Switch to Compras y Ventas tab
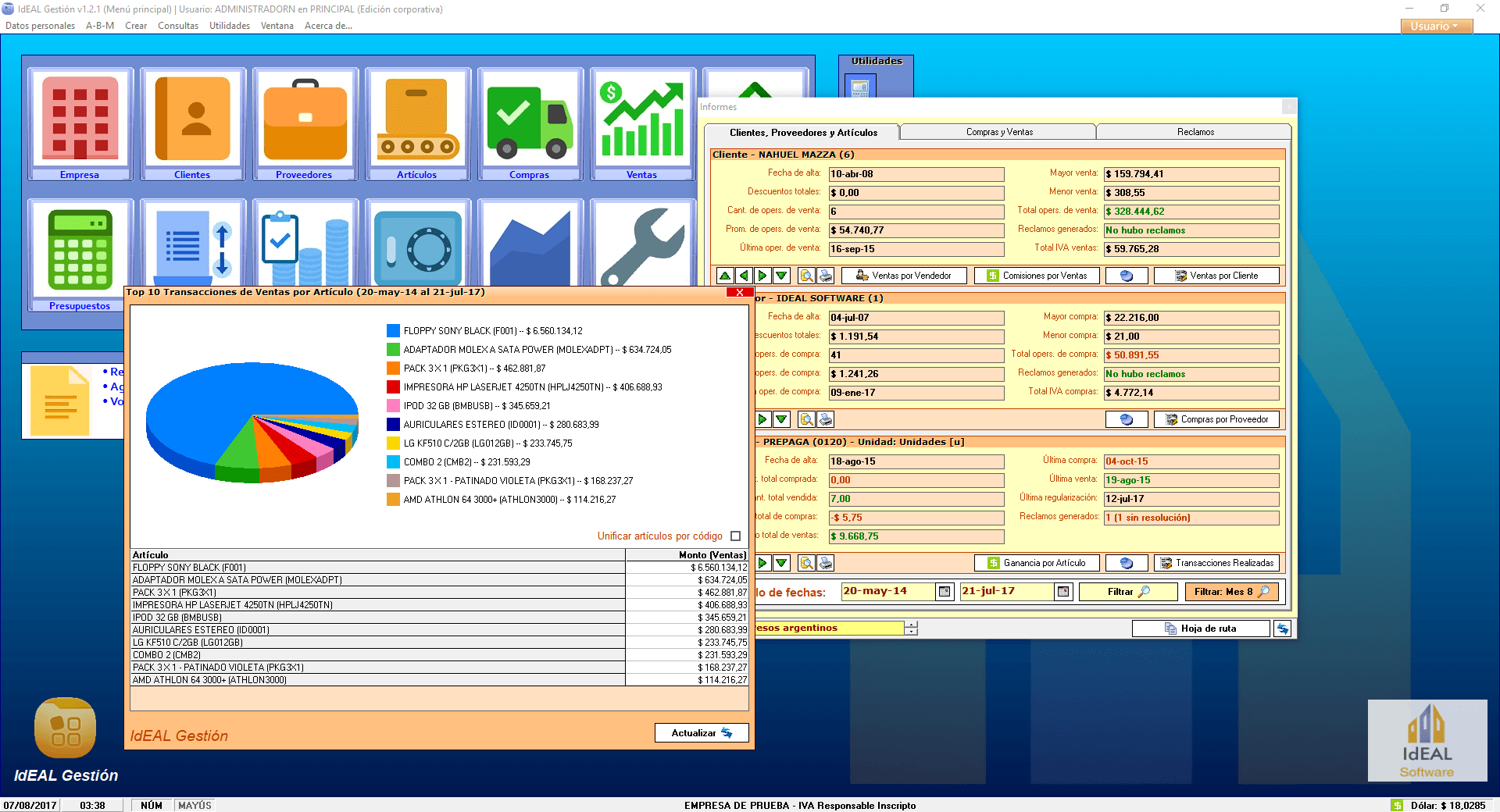The width and height of the screenshot is (1500, 812). point(999,132)
